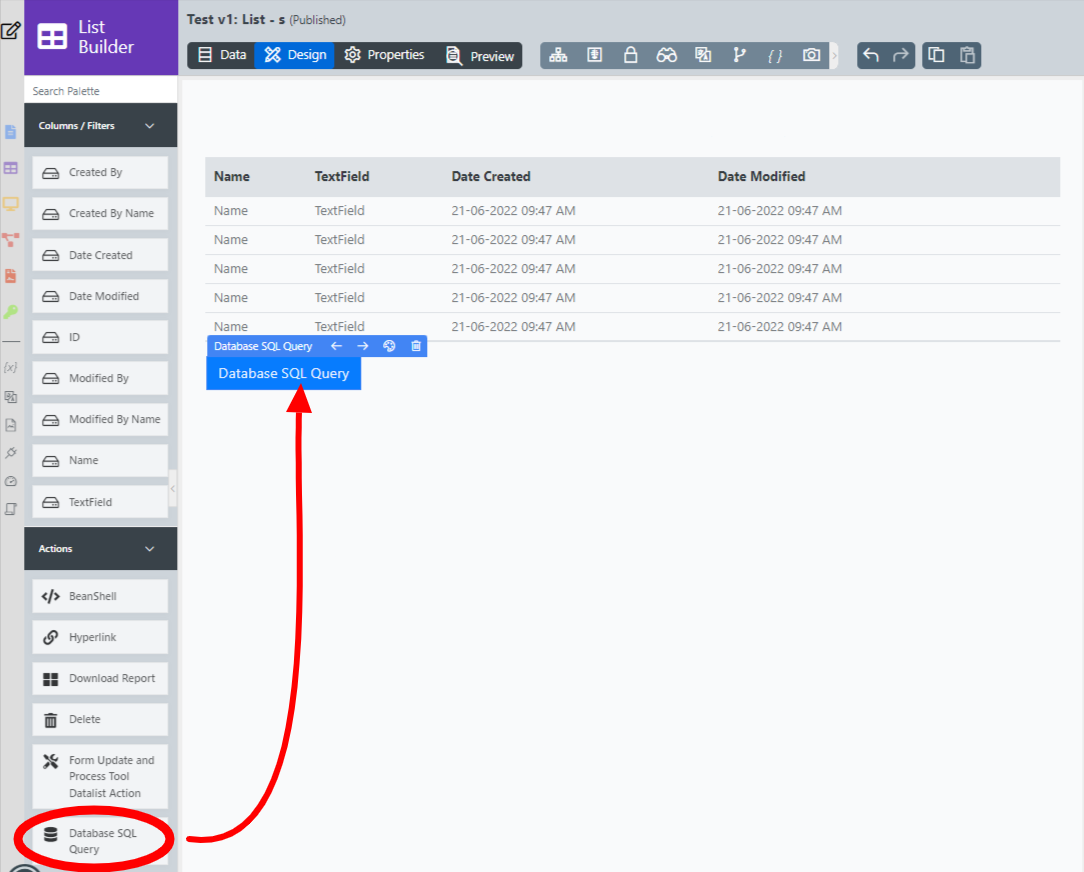1084x872 pixels.
Task: Click the screenshot camera icon
Action: click(811, 56)
